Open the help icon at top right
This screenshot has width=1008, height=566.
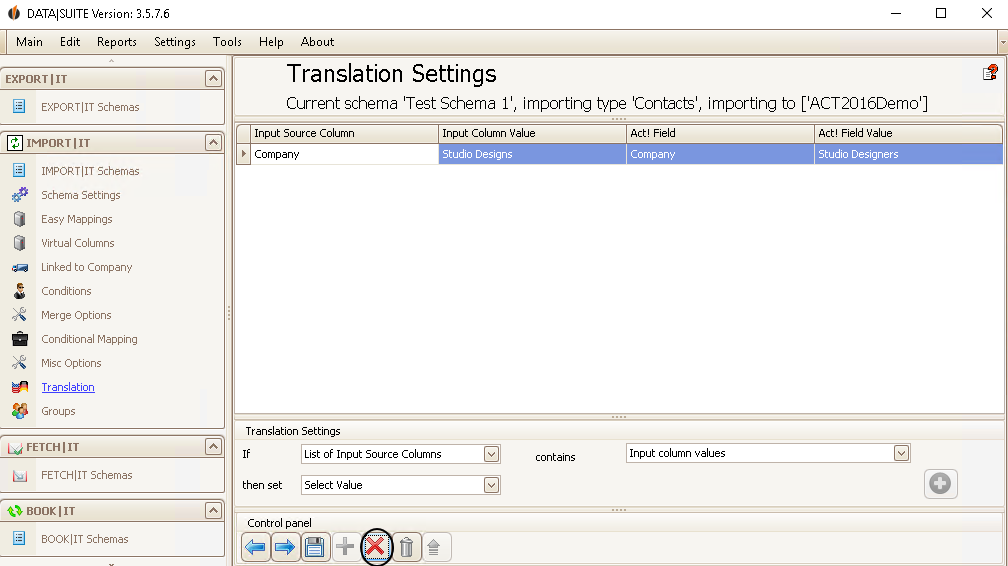pyautogui.click(x=990, y=73)
